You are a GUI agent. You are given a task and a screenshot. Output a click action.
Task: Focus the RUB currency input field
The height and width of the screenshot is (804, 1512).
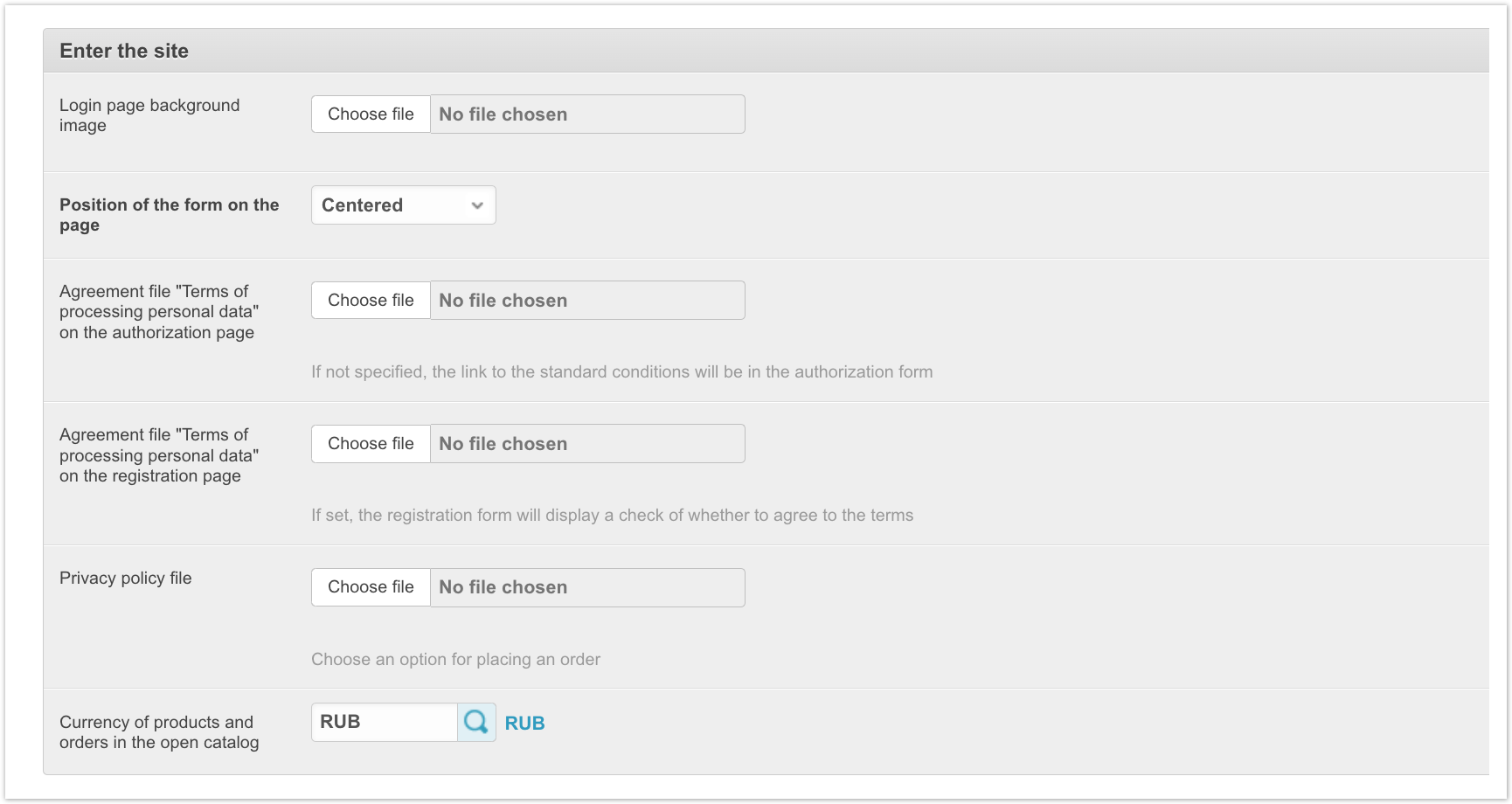click(x=385, y=723)
